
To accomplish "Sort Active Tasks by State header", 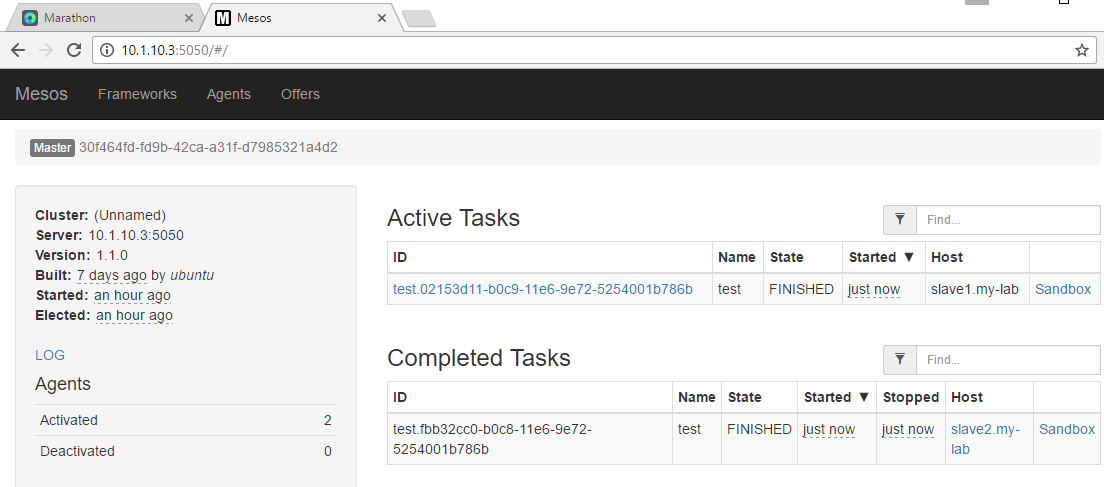I will click(x=803, y=258).
